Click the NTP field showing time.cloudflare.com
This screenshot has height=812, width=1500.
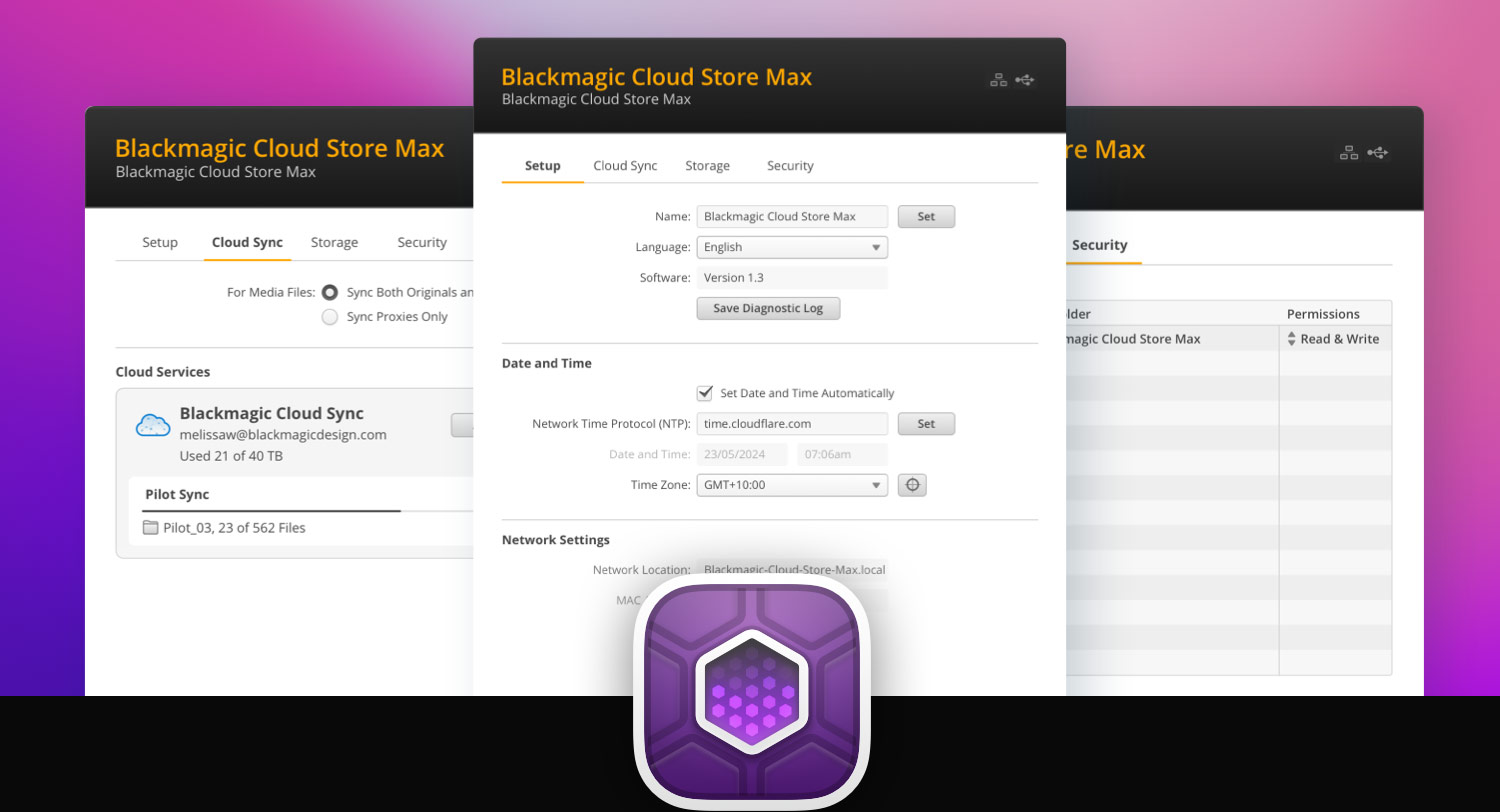(x=792, y=424)
